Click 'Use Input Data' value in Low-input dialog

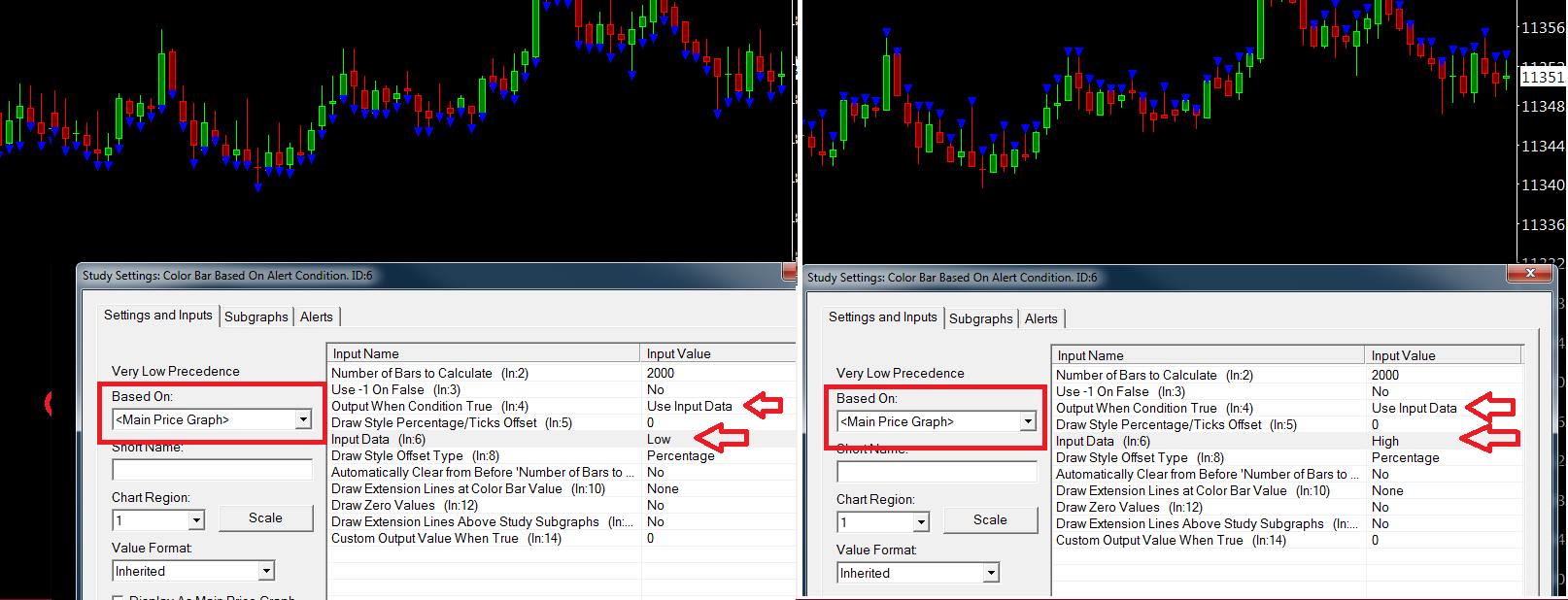pyautogui.click(x=690, y=406)
